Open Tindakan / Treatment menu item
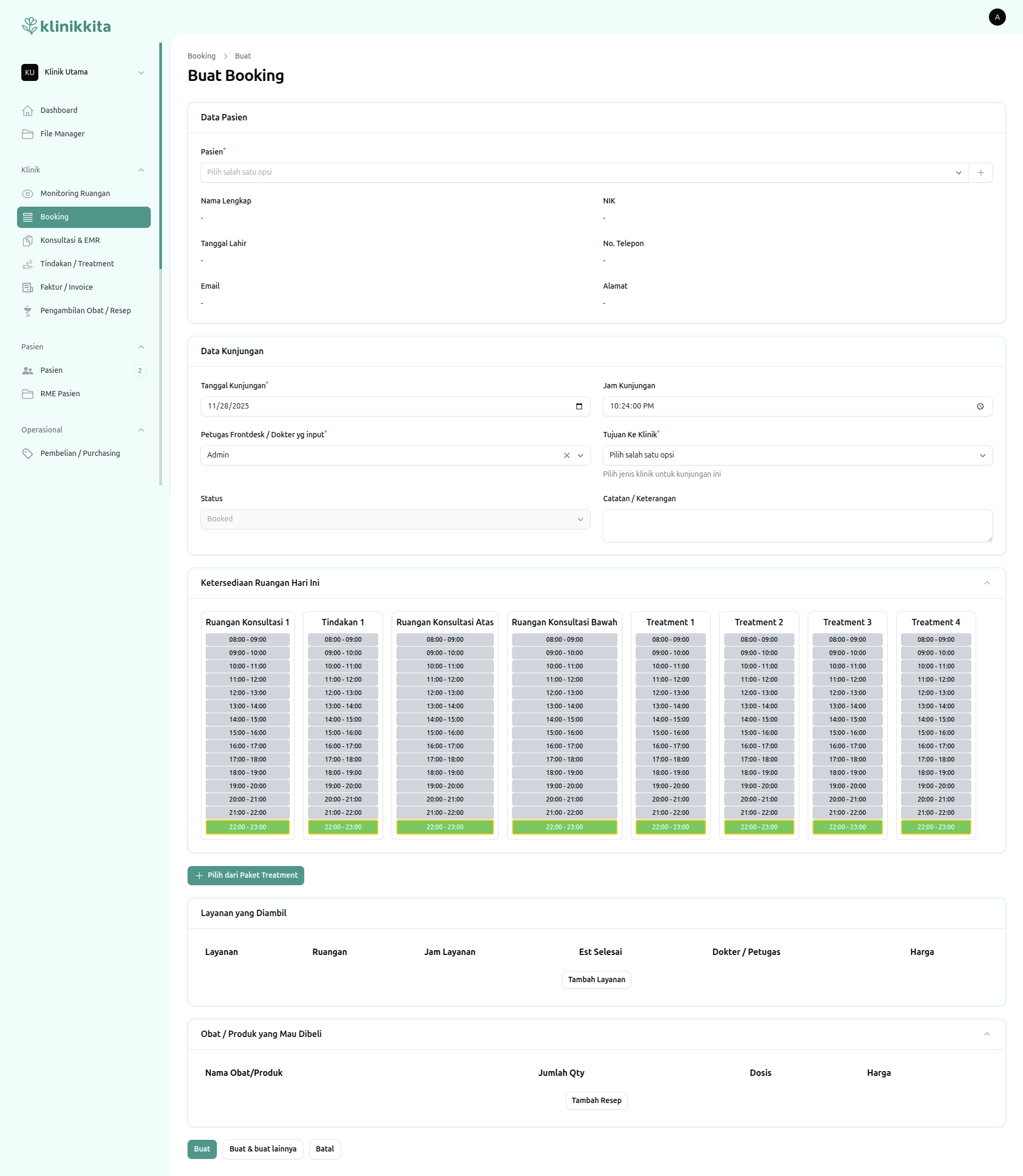 tap(77, 264)
